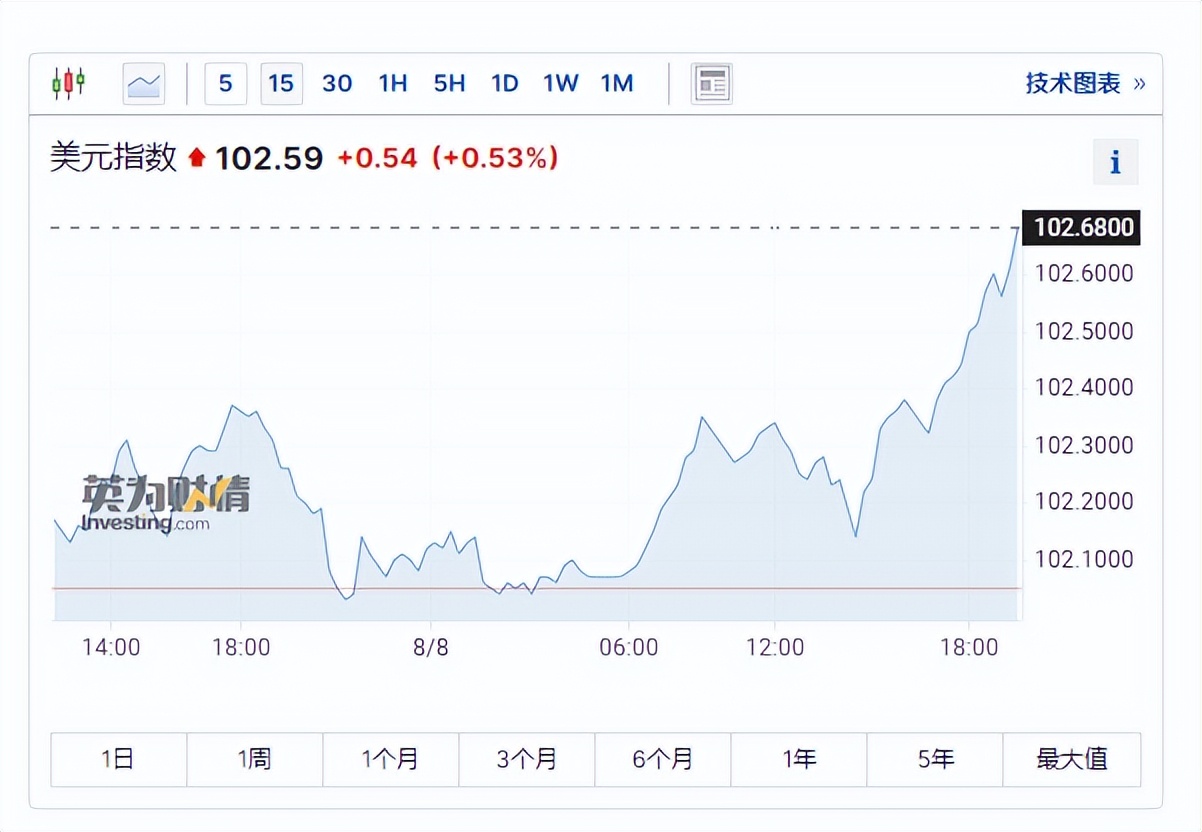Select the 30-minute interval
Image resolution: width=1202 pixels, height=832 pixels.
[x=337, y=83]
